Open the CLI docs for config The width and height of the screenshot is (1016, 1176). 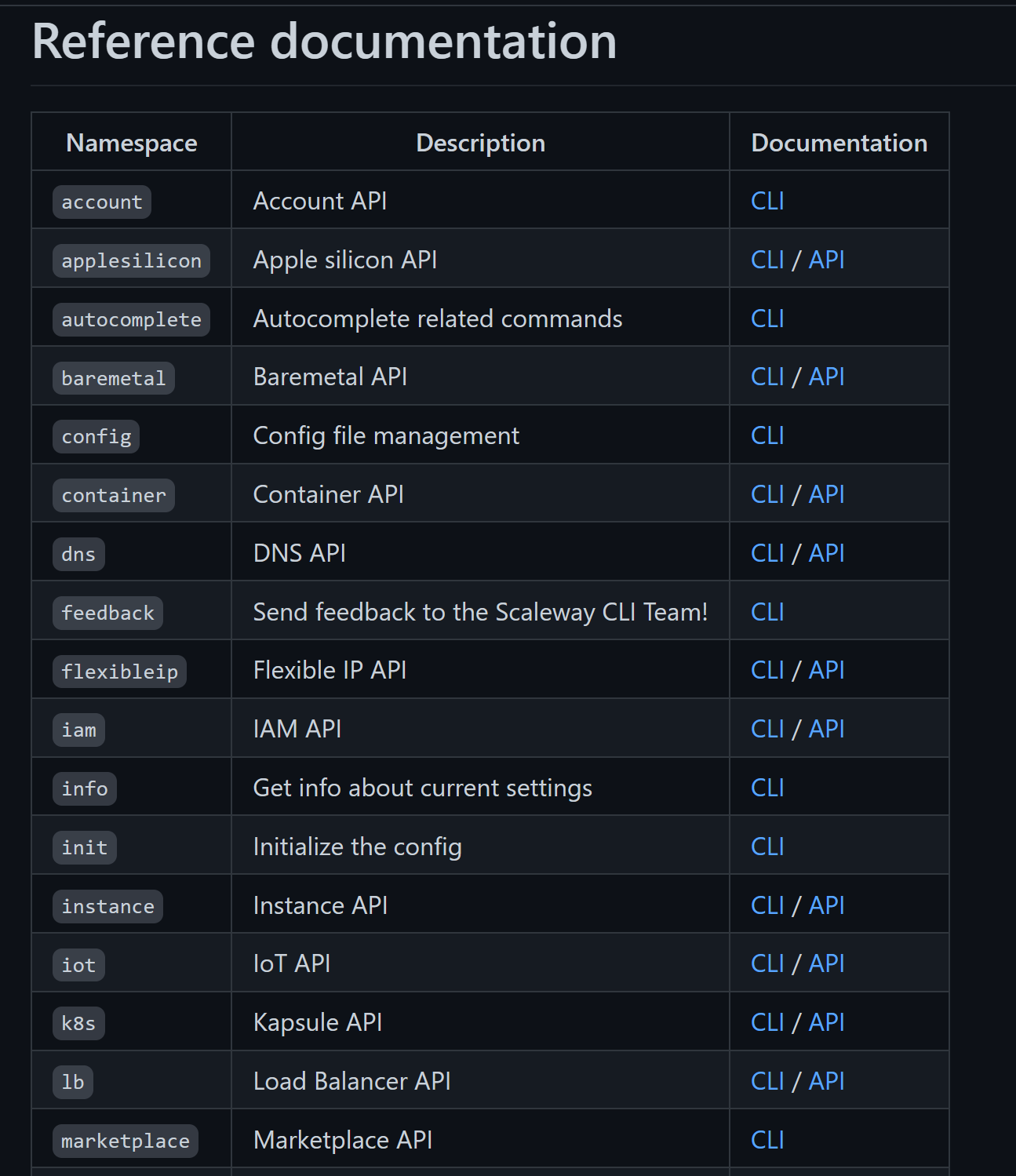point(767,435)
